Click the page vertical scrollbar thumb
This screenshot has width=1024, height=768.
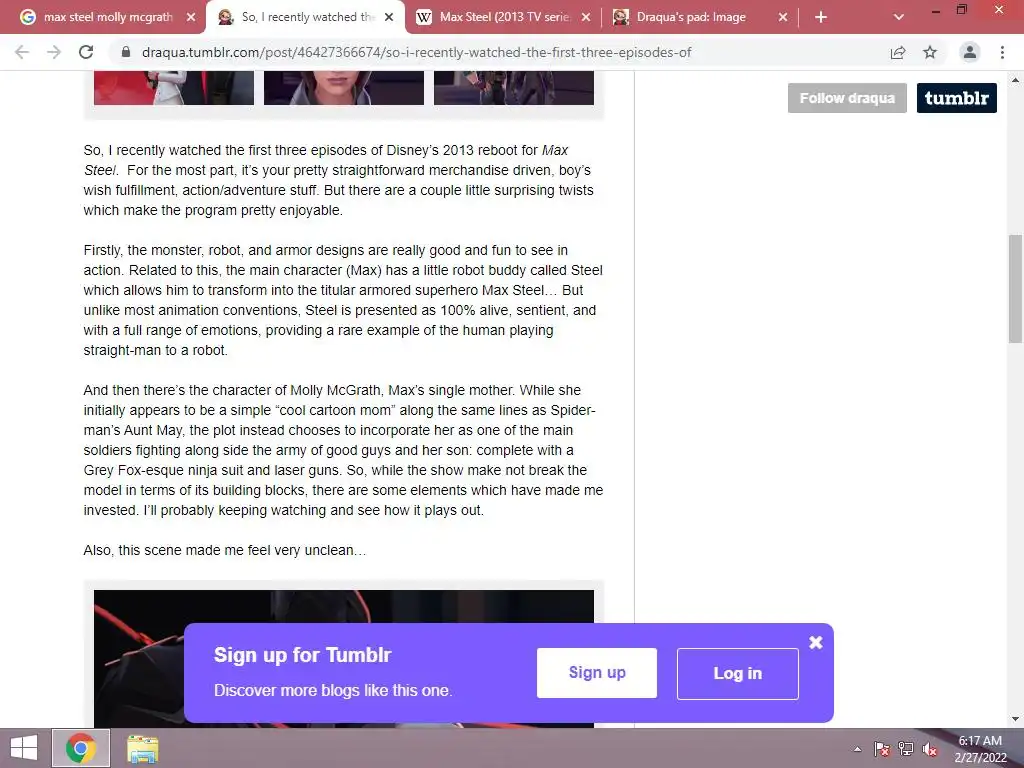(x=1016, y=289)
